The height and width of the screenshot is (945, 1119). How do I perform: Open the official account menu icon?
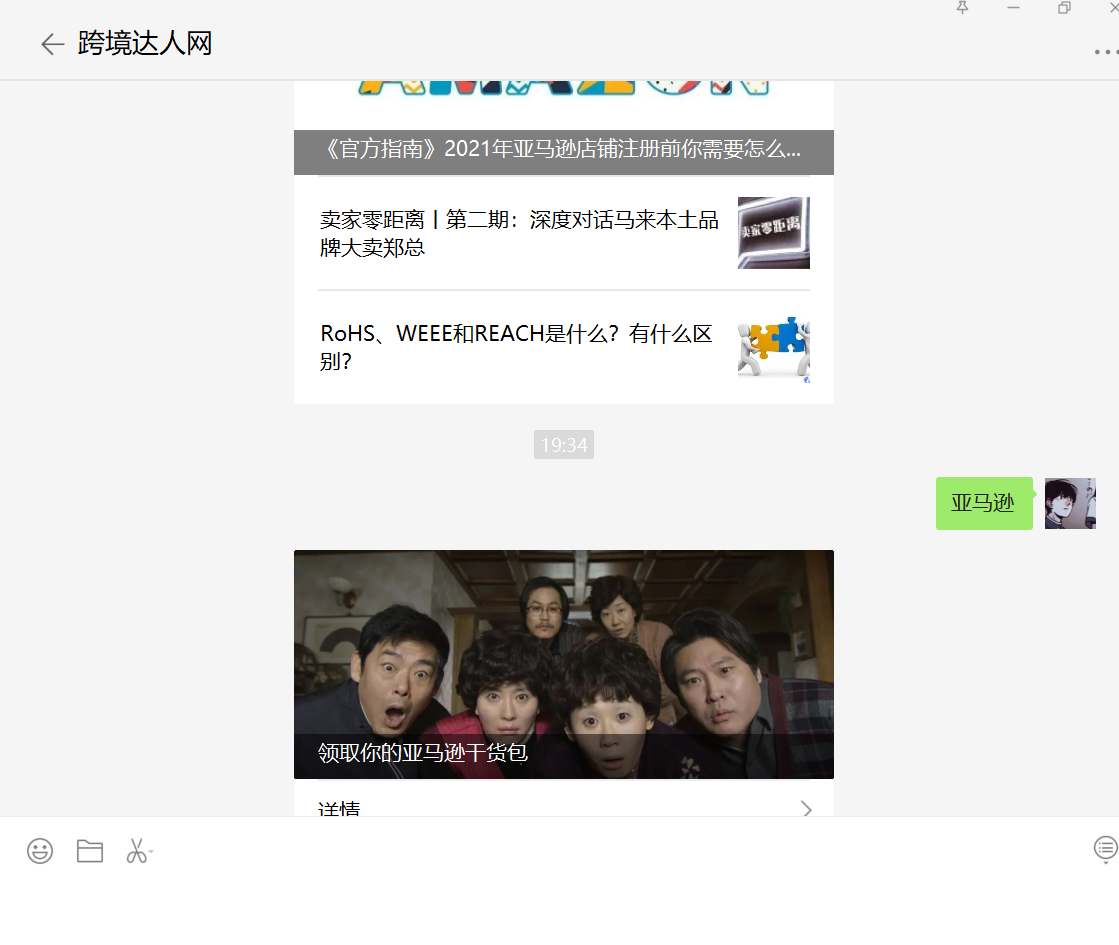(1105, 849)
